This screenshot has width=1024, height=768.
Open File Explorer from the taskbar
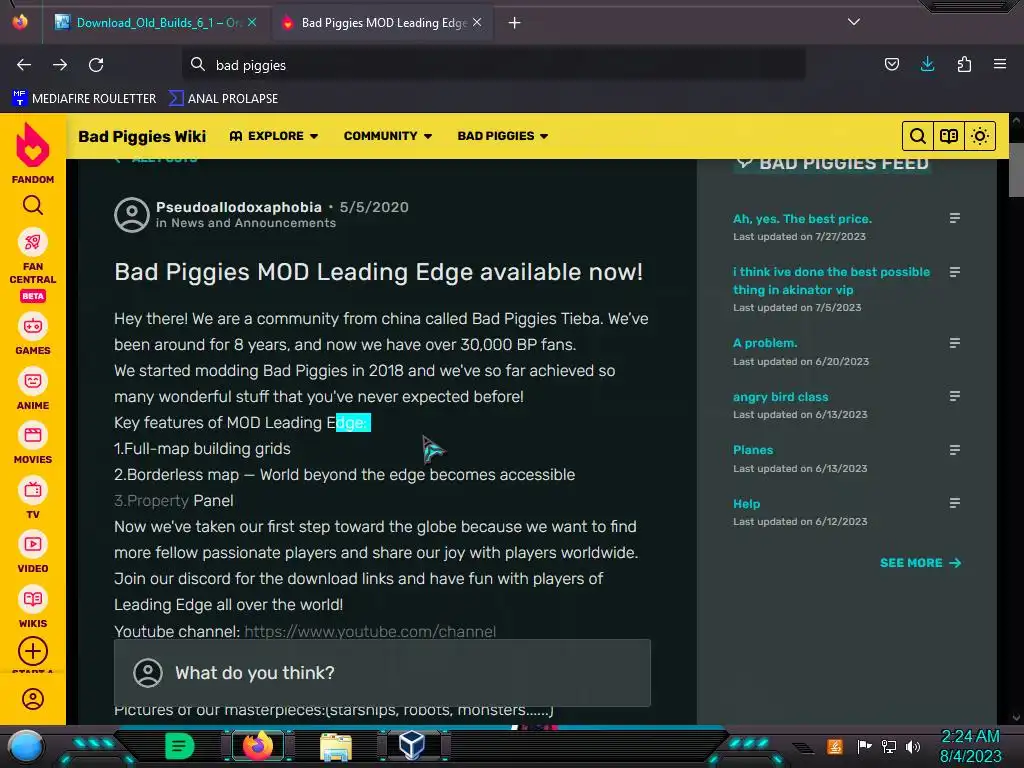point(336,746)
